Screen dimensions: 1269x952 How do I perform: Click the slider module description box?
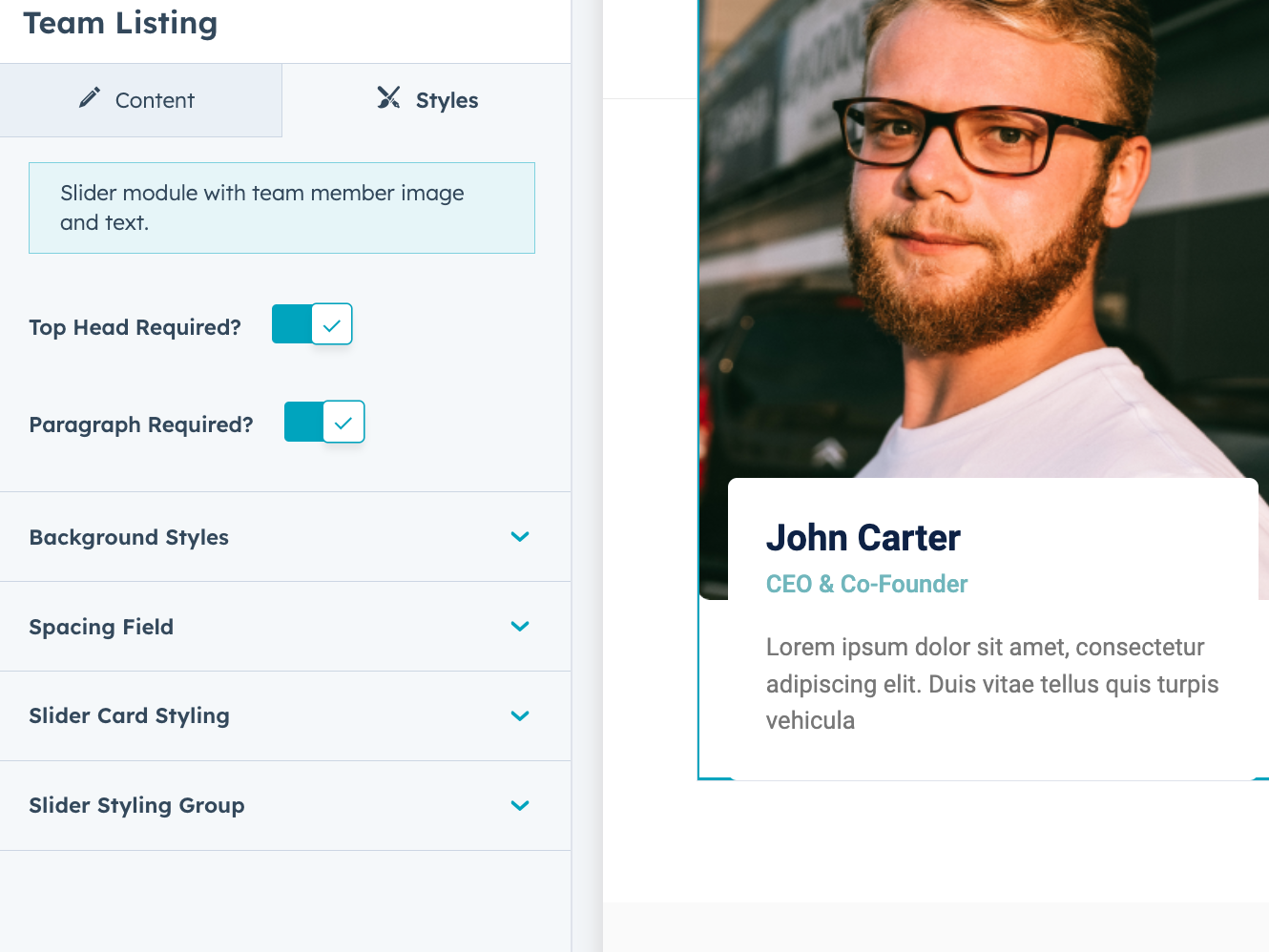pos(281,208)
